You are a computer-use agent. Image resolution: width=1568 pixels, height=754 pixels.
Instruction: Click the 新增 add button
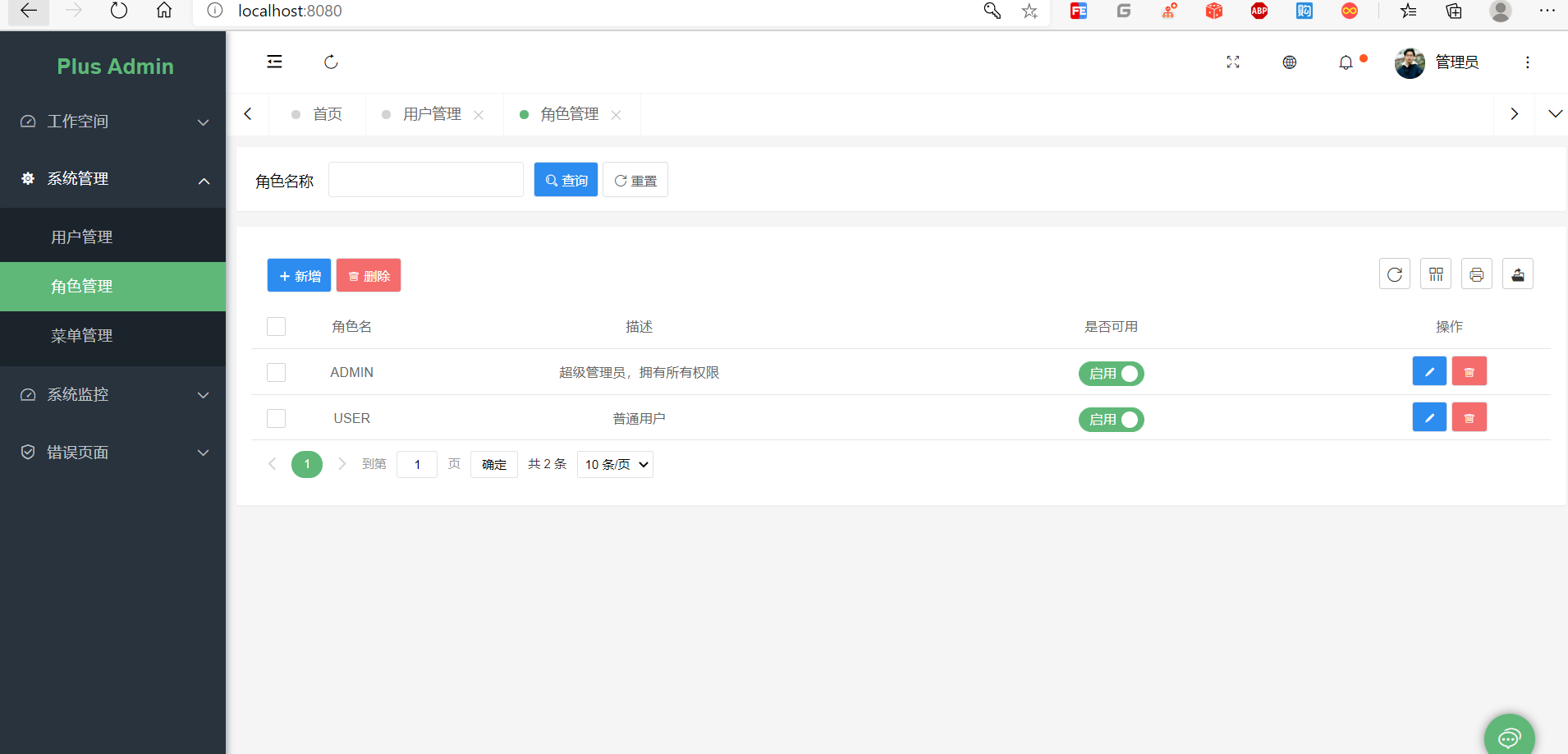[x=299, y=275]
